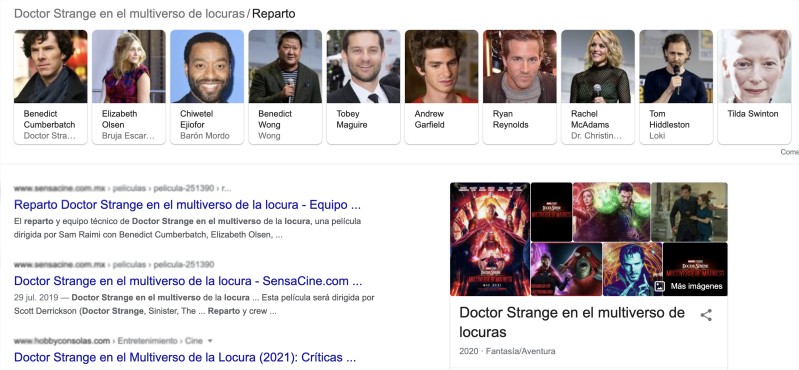Open the SensaCine.com result link
The width and height of the screenshot is (799, 370).
coord(188,281)
